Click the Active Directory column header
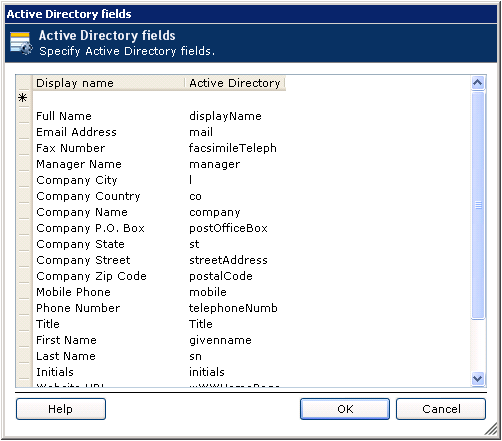Screen dimensions: 502x441 point(235,83)
